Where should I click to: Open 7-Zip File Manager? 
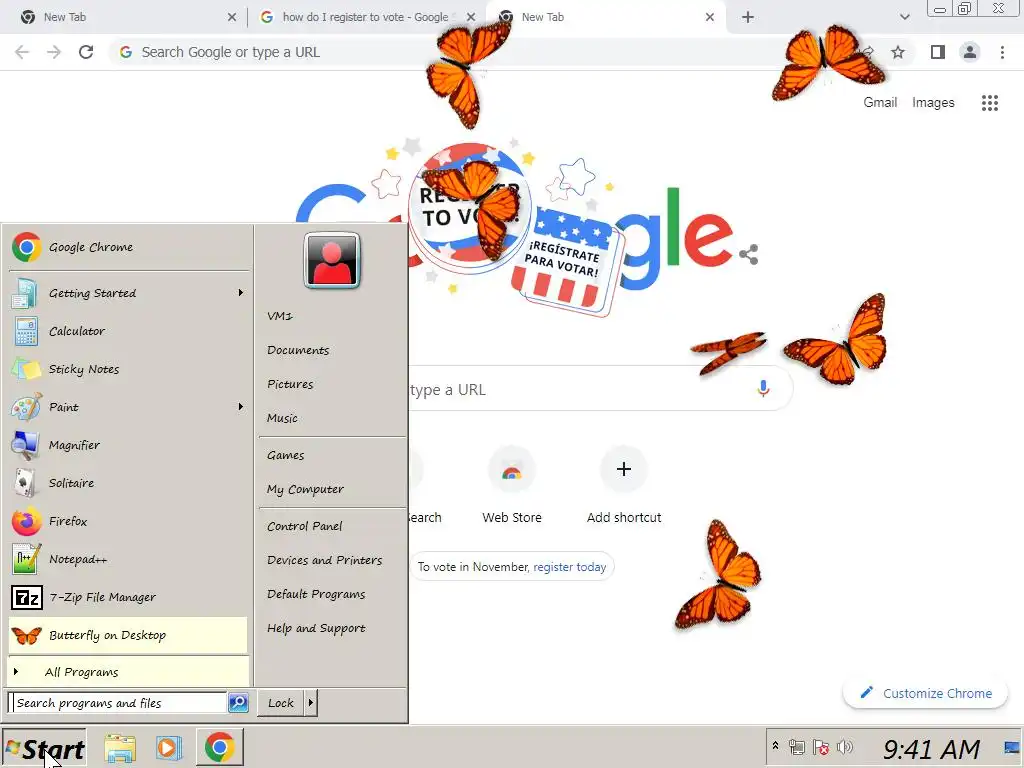pyautogui.click(x=129, y=597)
